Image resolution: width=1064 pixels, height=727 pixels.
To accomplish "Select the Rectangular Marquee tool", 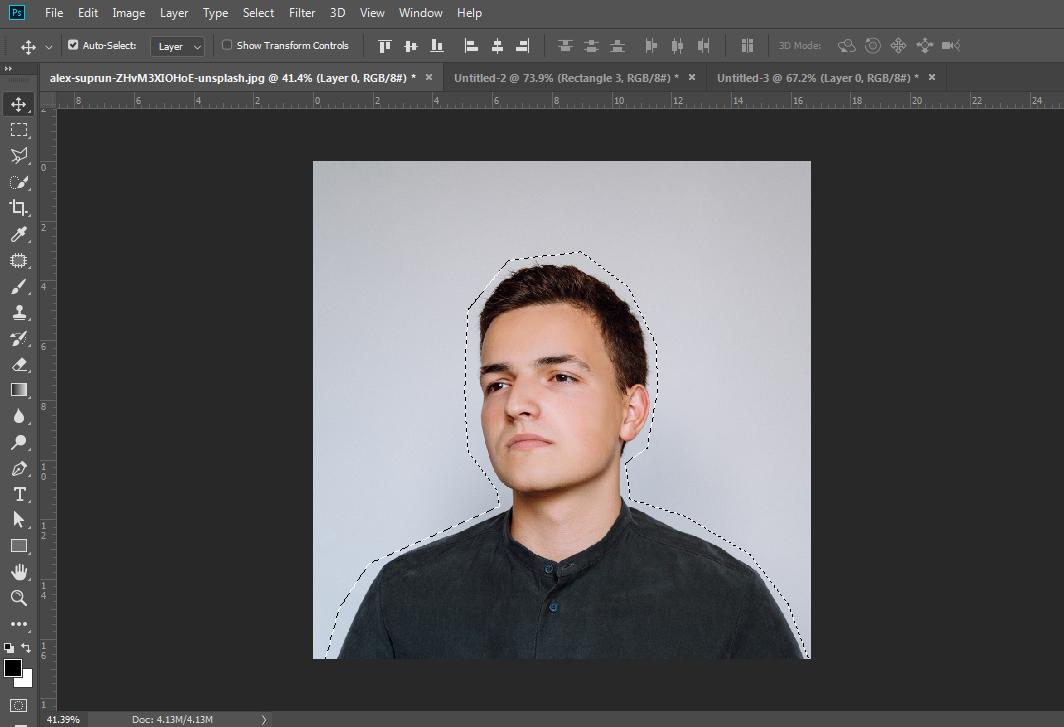I will pyautogui.click(x=20, y=129).
